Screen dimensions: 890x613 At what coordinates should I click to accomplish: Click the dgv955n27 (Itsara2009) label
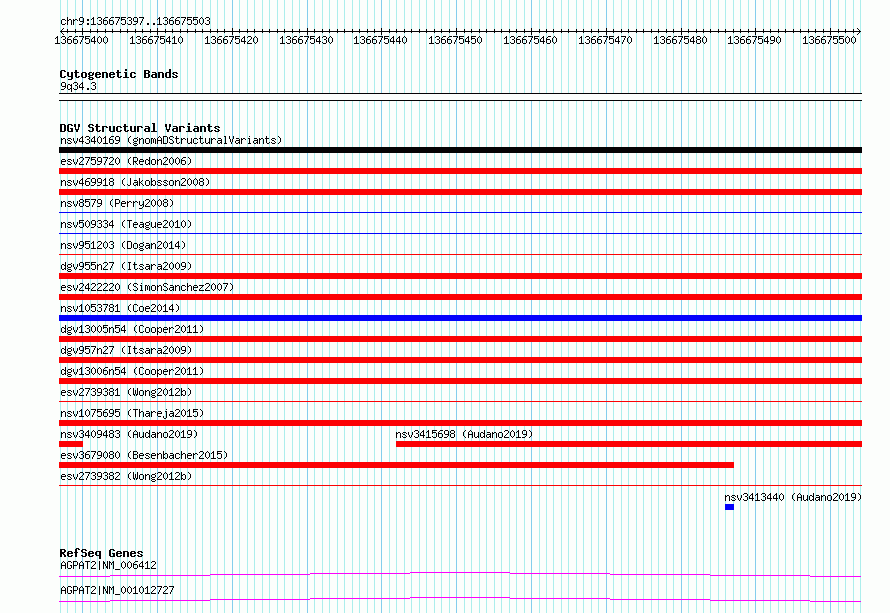coord(126,266)
